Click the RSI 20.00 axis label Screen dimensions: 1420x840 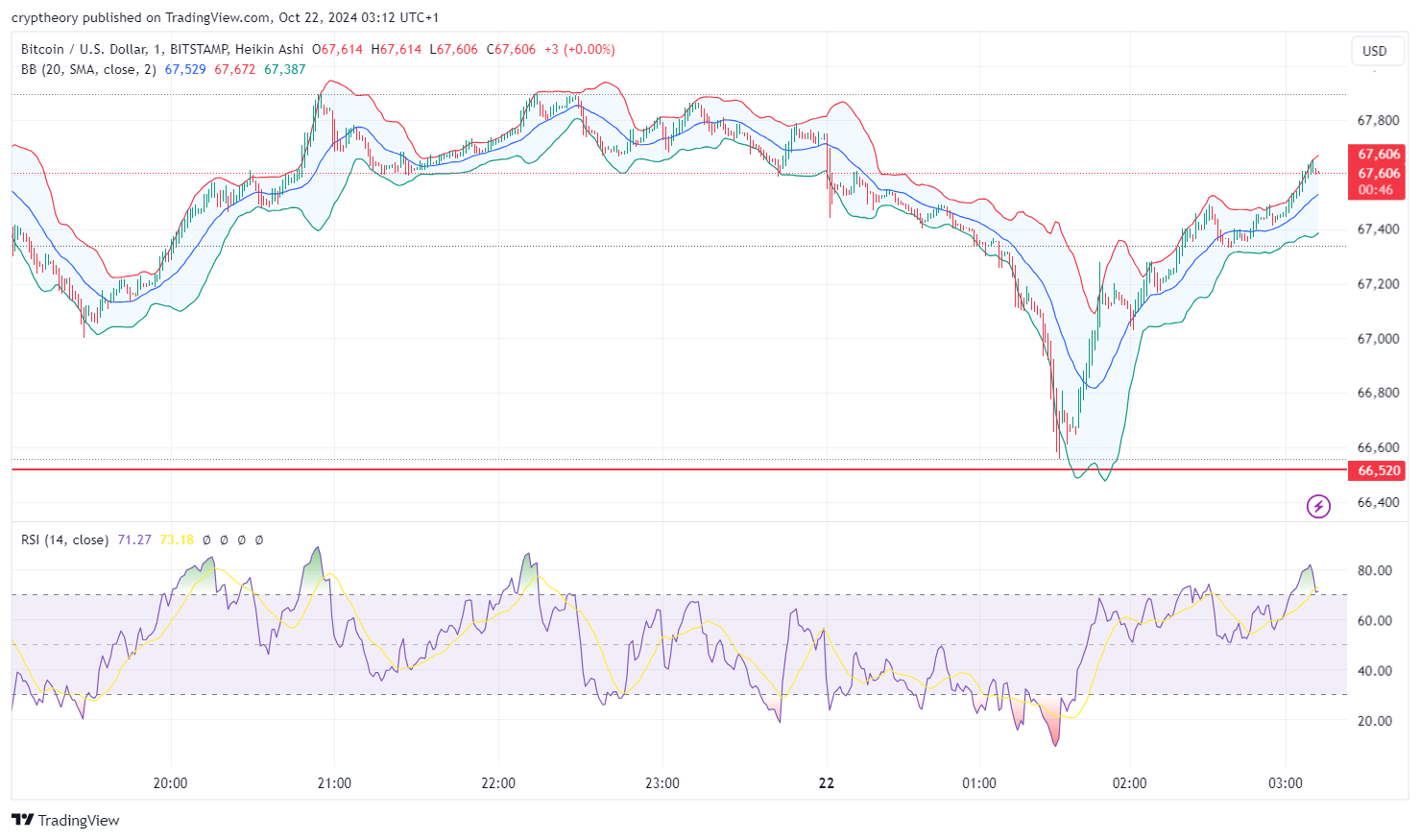point(1375,721)
